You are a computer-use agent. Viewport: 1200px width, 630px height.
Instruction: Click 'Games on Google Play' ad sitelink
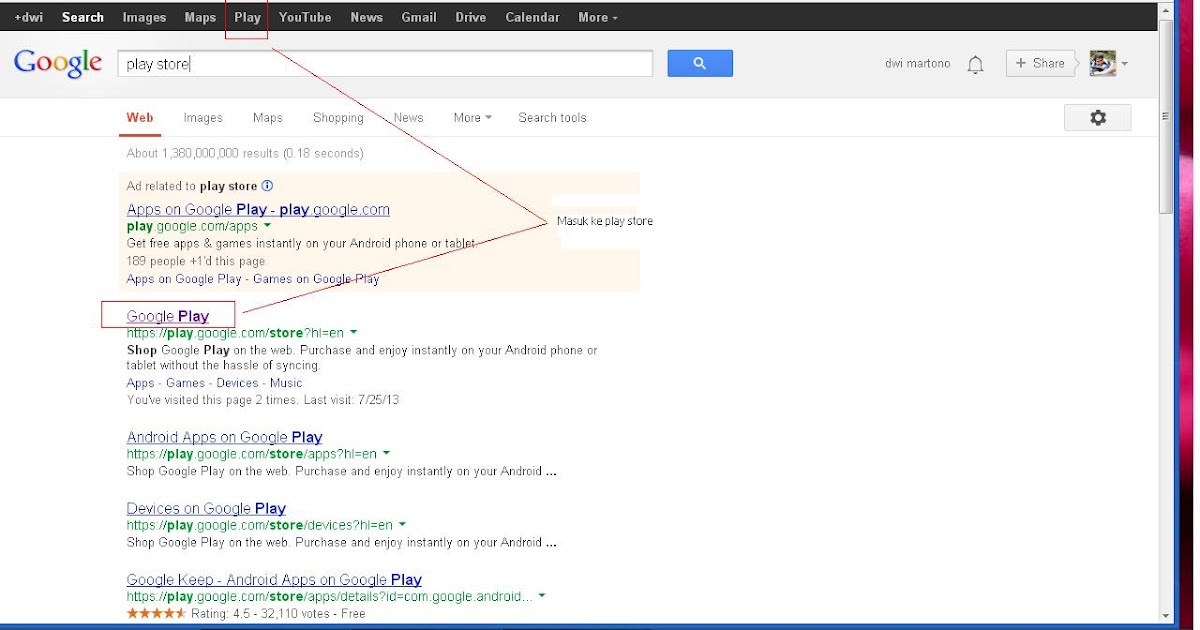(316, 279)
